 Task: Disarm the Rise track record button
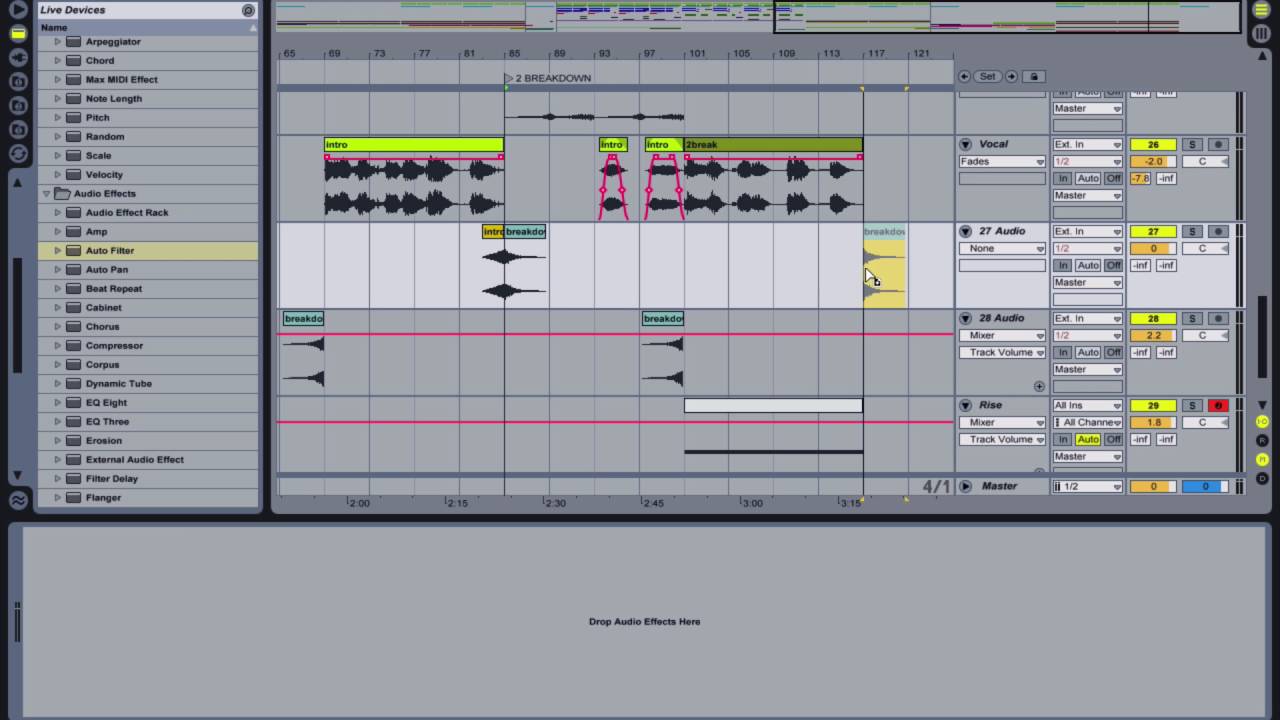pos(1218,405)
